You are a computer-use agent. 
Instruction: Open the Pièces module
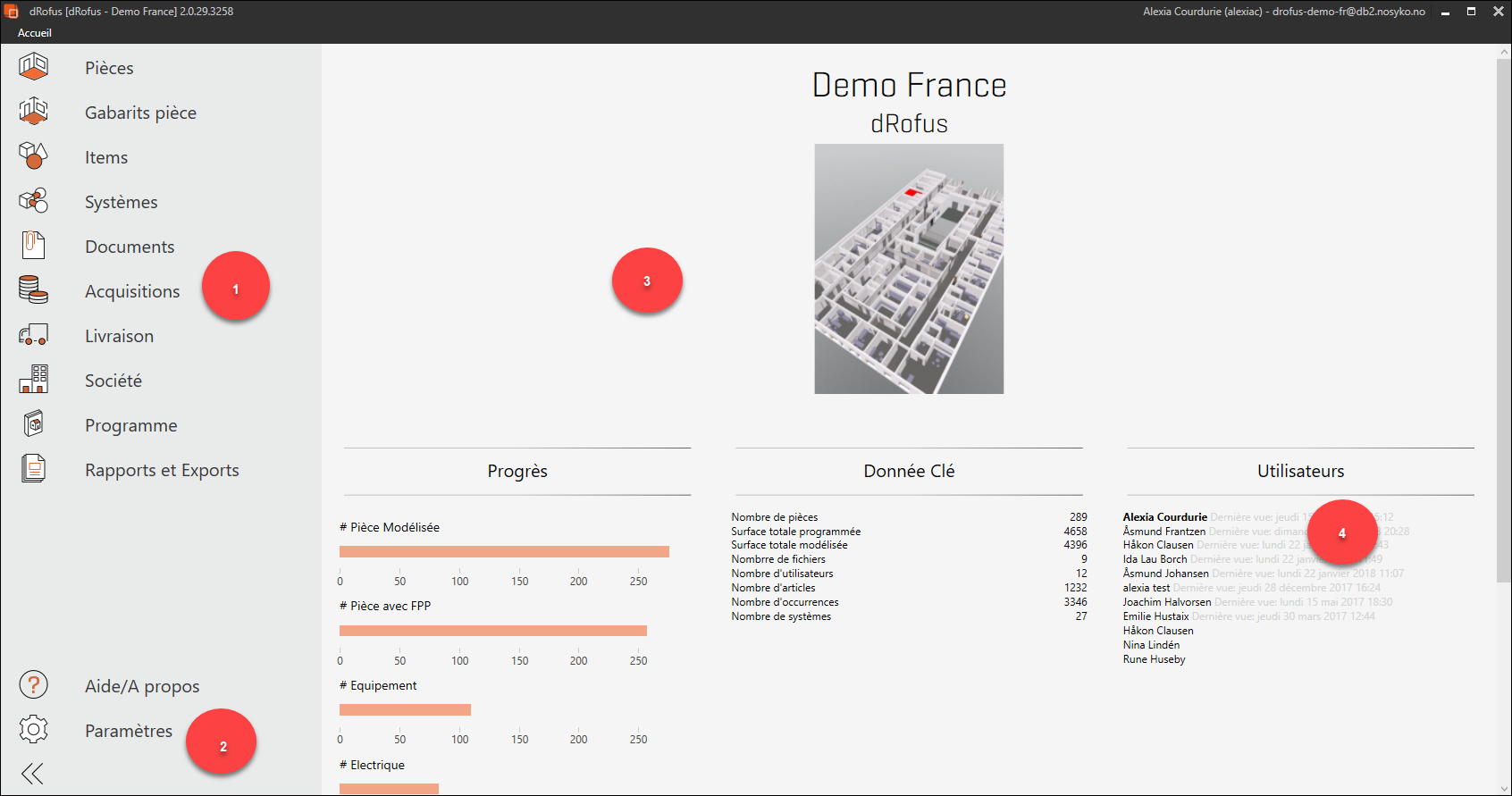pos(109,68)
